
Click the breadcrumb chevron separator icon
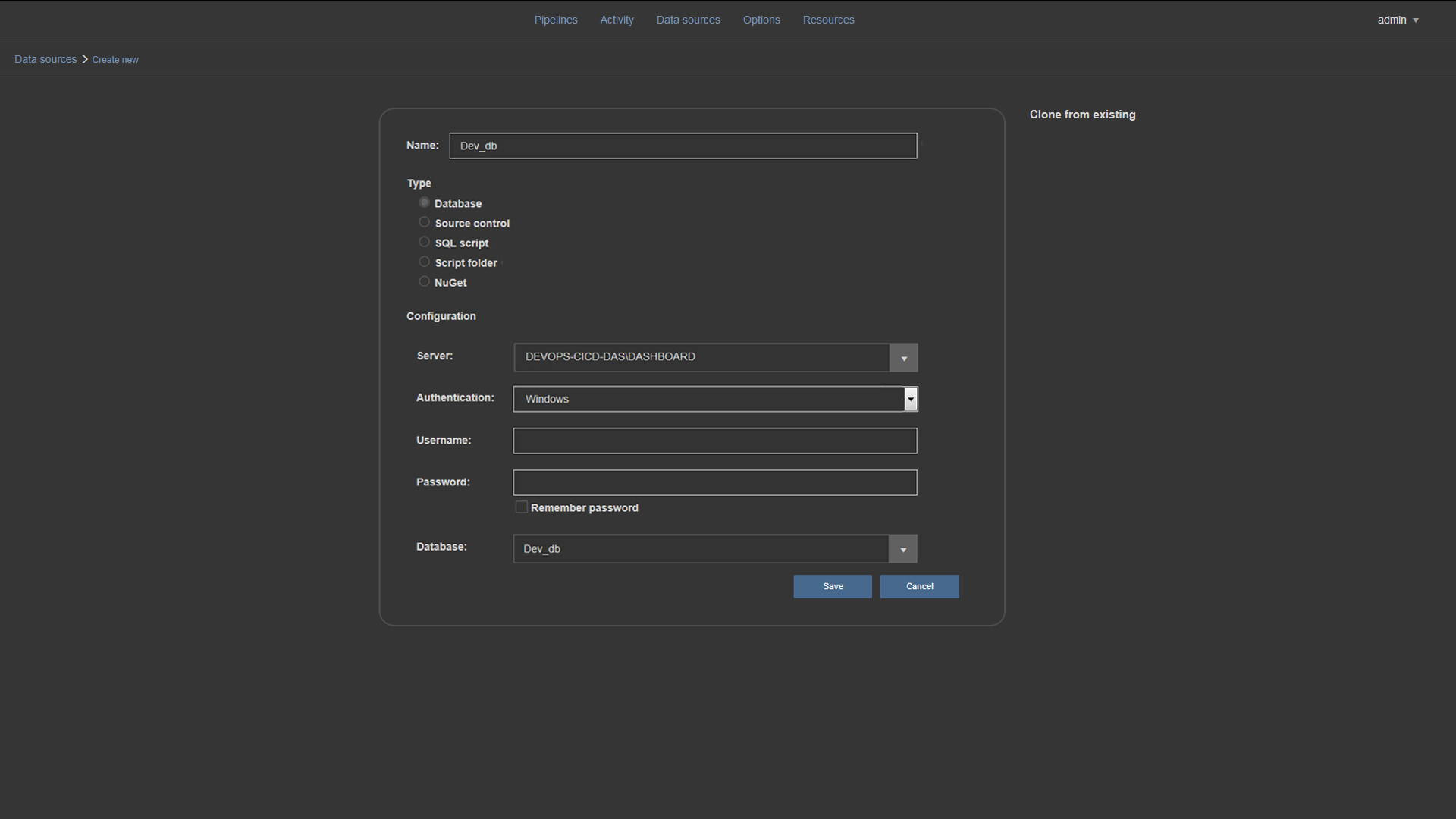[x=85, y=59]
